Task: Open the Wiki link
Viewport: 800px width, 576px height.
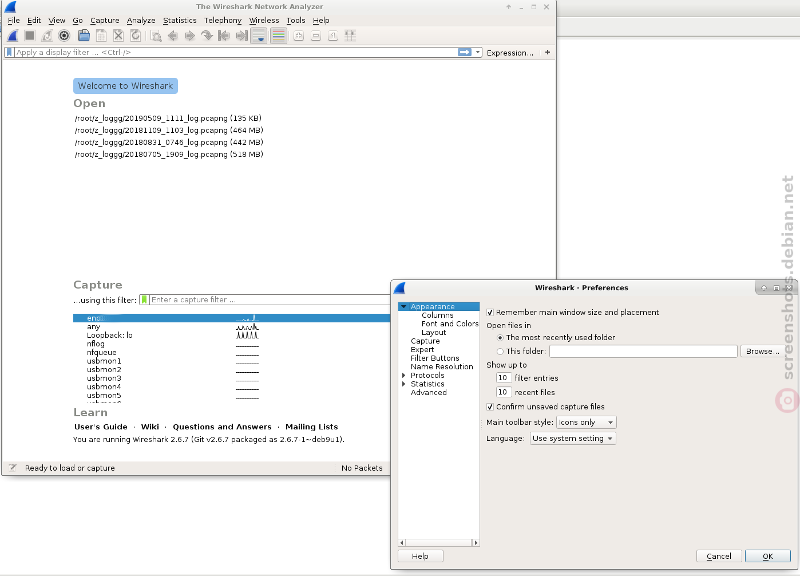Action: (150, 427)
